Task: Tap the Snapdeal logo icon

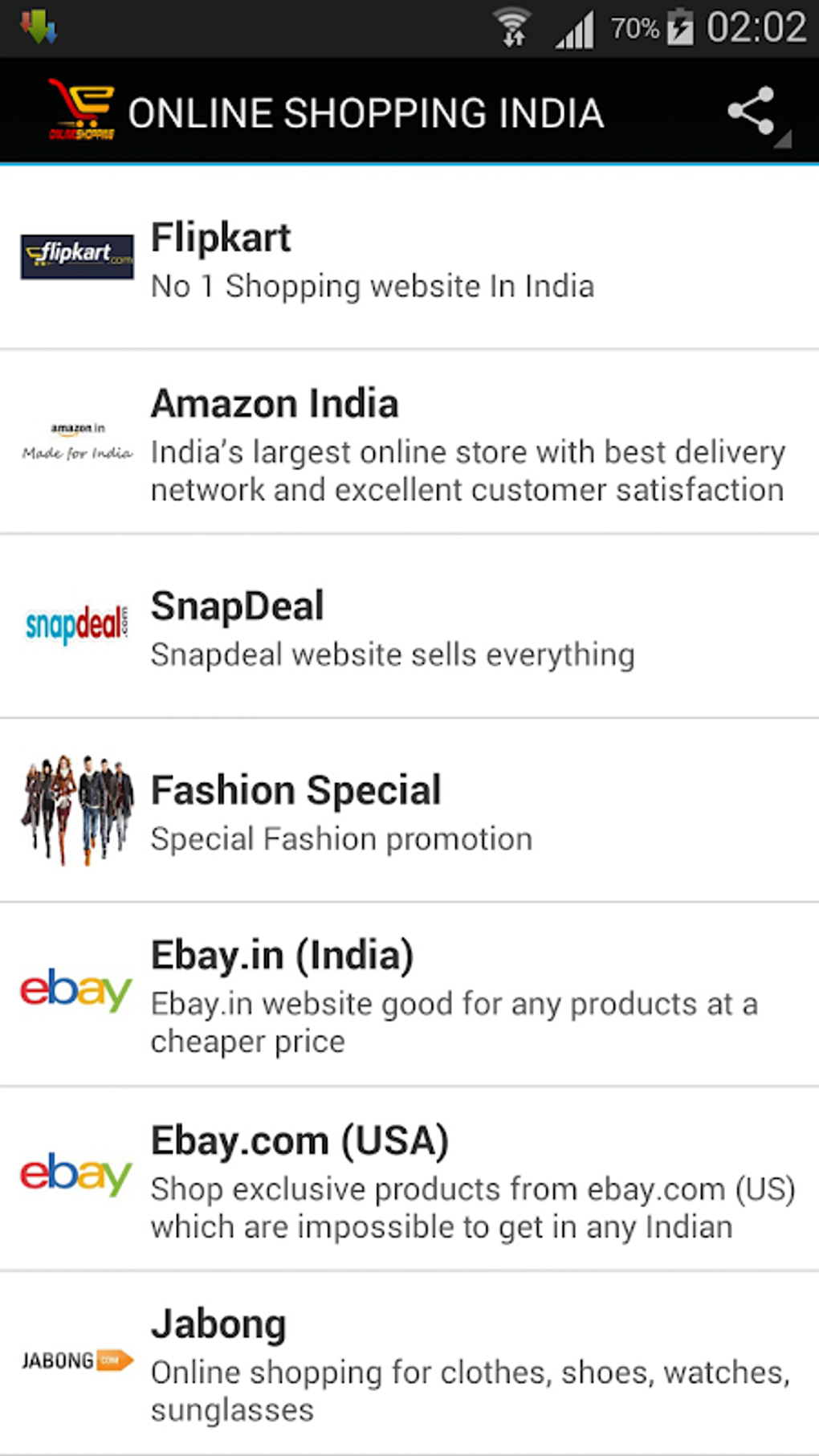Action: coord(77,625)
